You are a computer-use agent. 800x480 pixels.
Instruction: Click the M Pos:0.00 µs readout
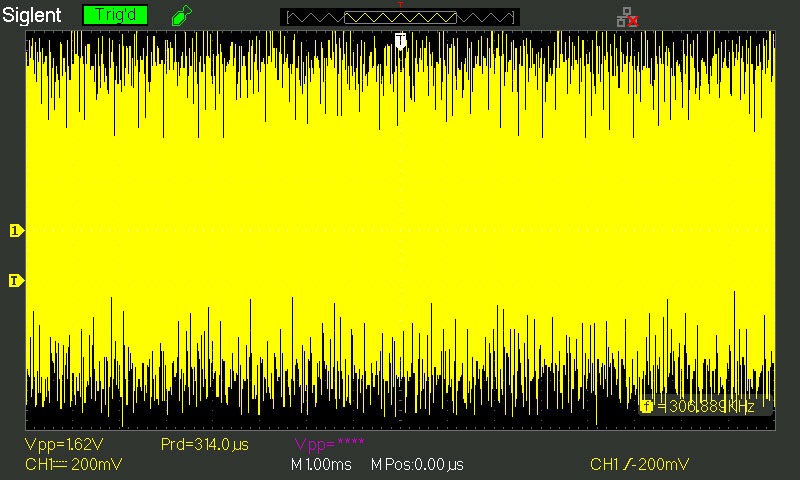pos(417,465)
